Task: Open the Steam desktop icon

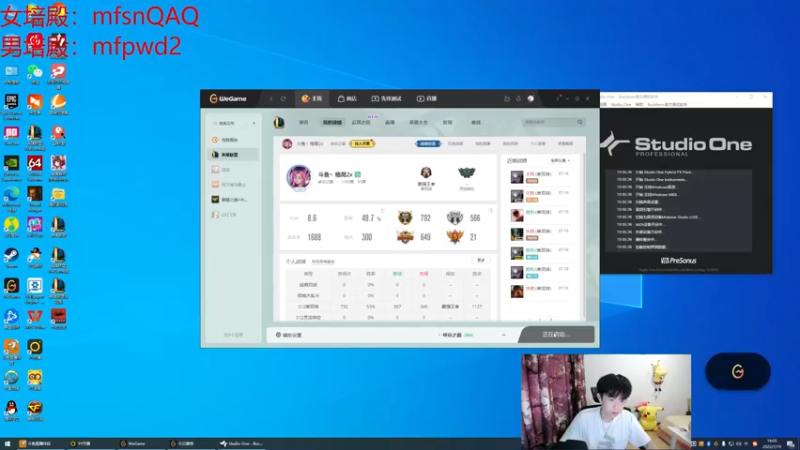Action: 11,258
